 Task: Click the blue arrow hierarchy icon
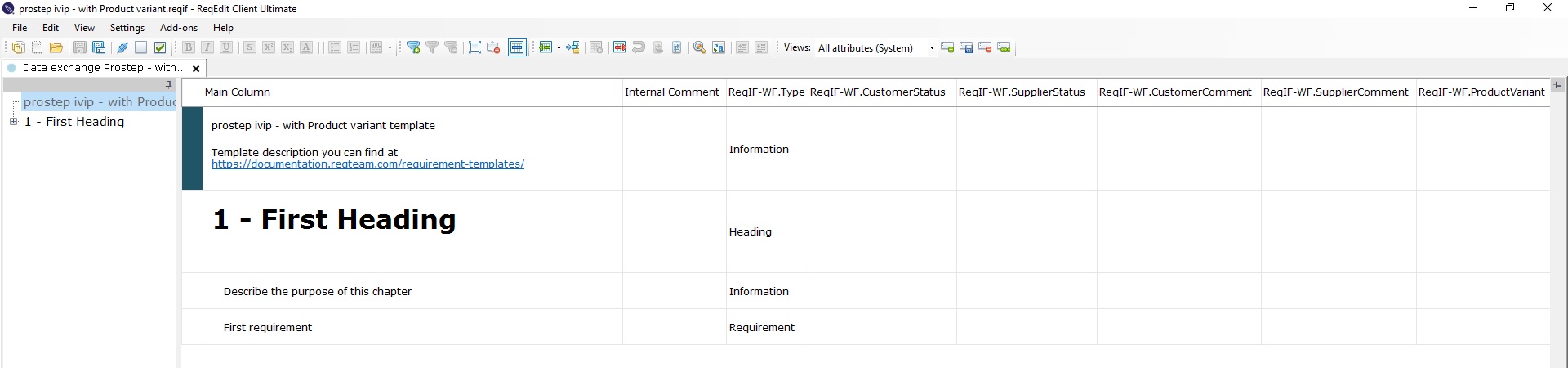[572, 47]
